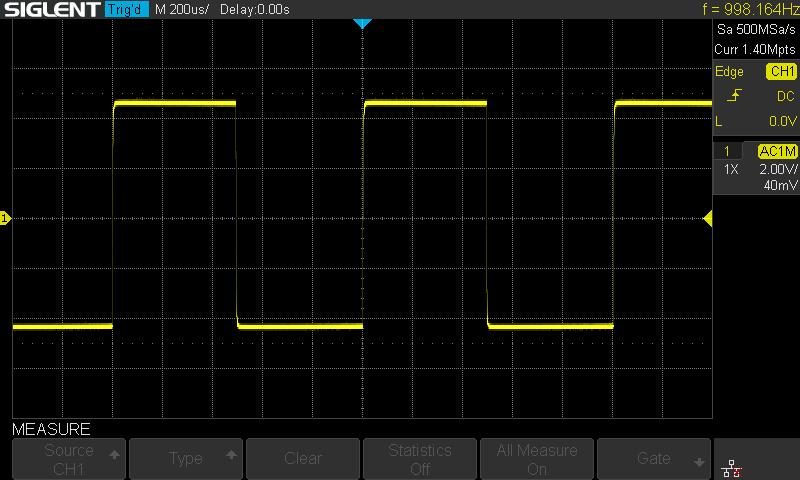Open the Gate submenu
800x480 pixels.
[654, 459]
